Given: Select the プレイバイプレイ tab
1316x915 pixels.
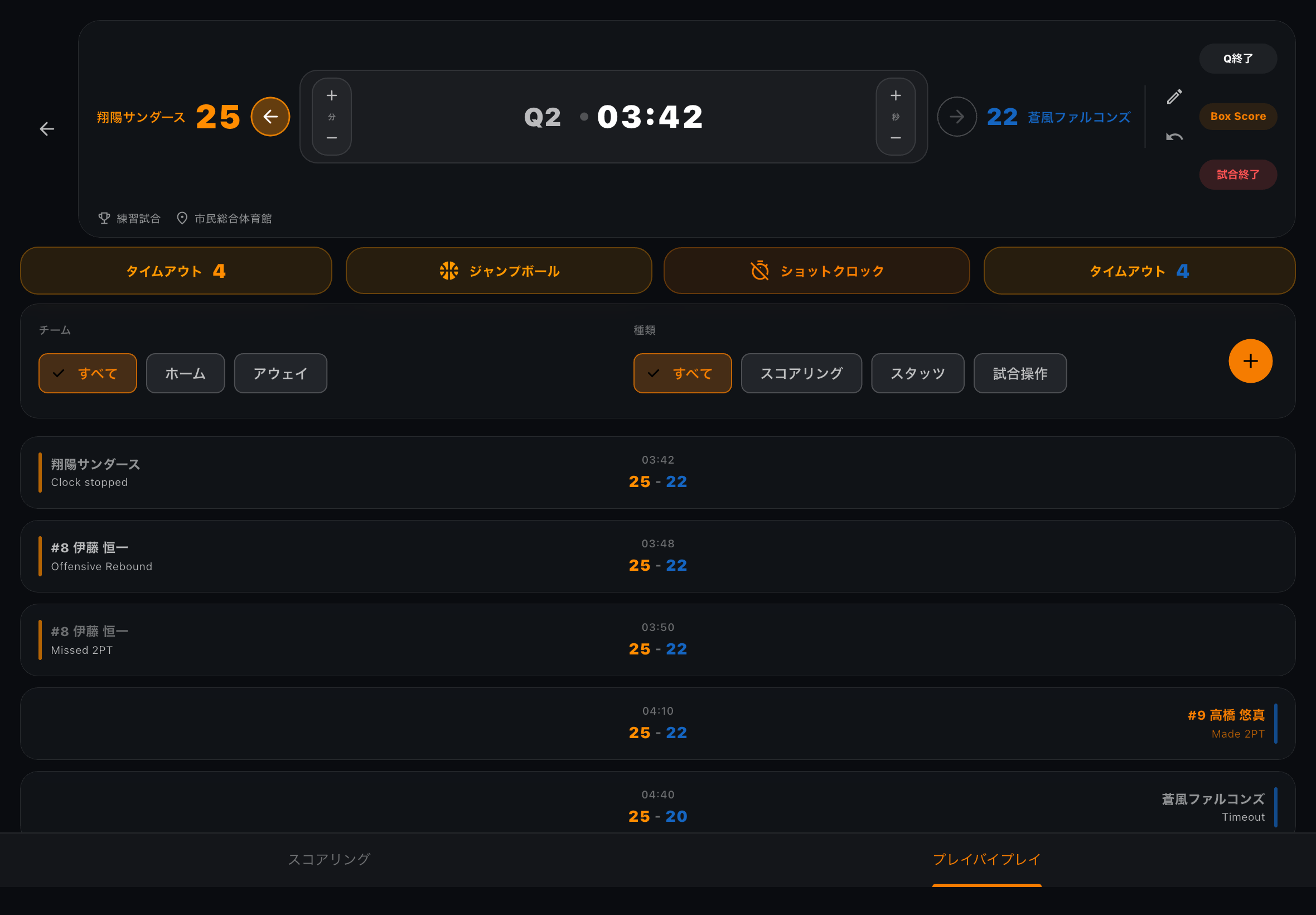Looking at the screenshot, I should click(986, 859).
